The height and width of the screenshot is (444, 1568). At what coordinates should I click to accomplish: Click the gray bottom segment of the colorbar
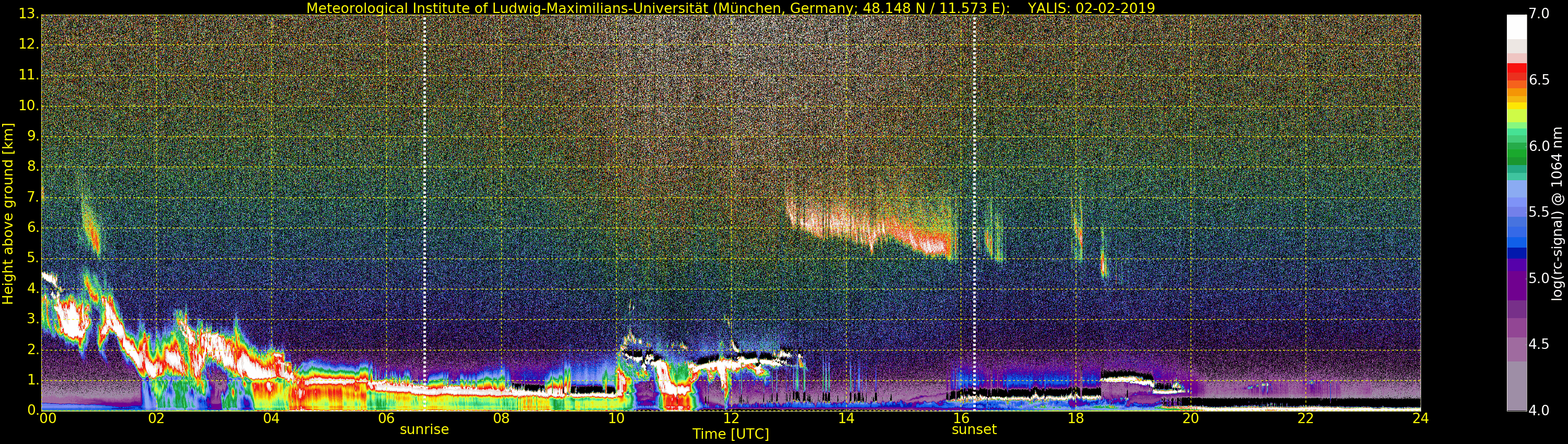(x=1516, y=386)
